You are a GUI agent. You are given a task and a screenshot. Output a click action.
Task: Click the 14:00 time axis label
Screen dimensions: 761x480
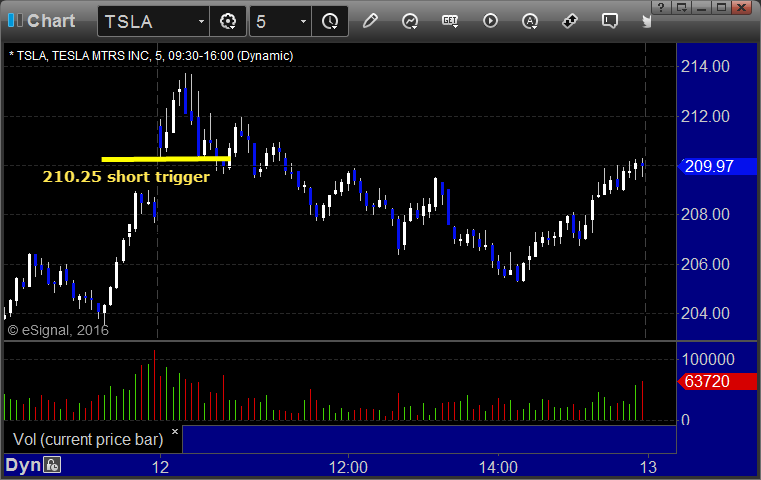pos(498,467)
